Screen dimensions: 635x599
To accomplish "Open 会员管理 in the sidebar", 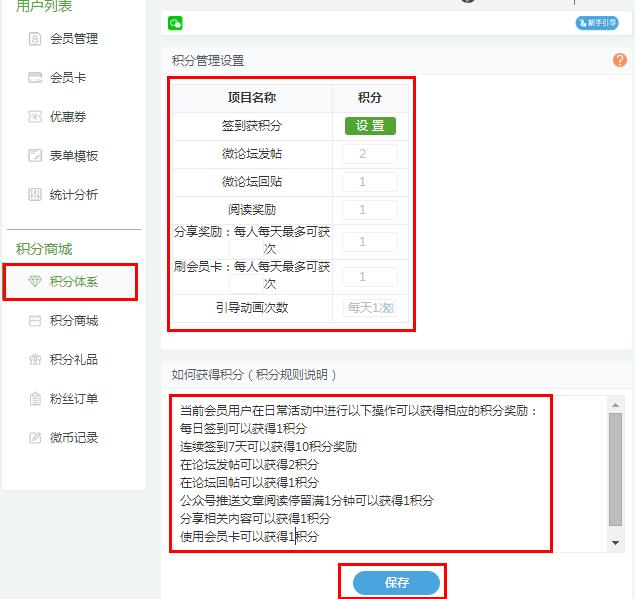I will (x=74, y=39).
